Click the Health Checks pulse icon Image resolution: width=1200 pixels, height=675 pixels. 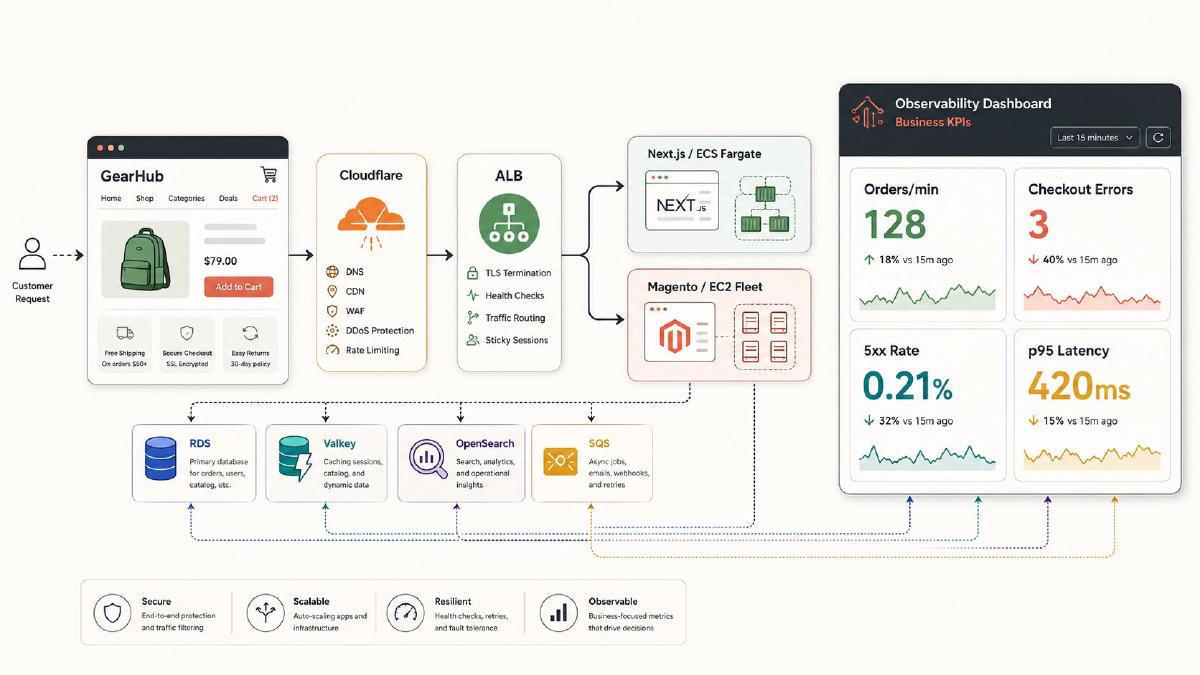pos(474,296)
